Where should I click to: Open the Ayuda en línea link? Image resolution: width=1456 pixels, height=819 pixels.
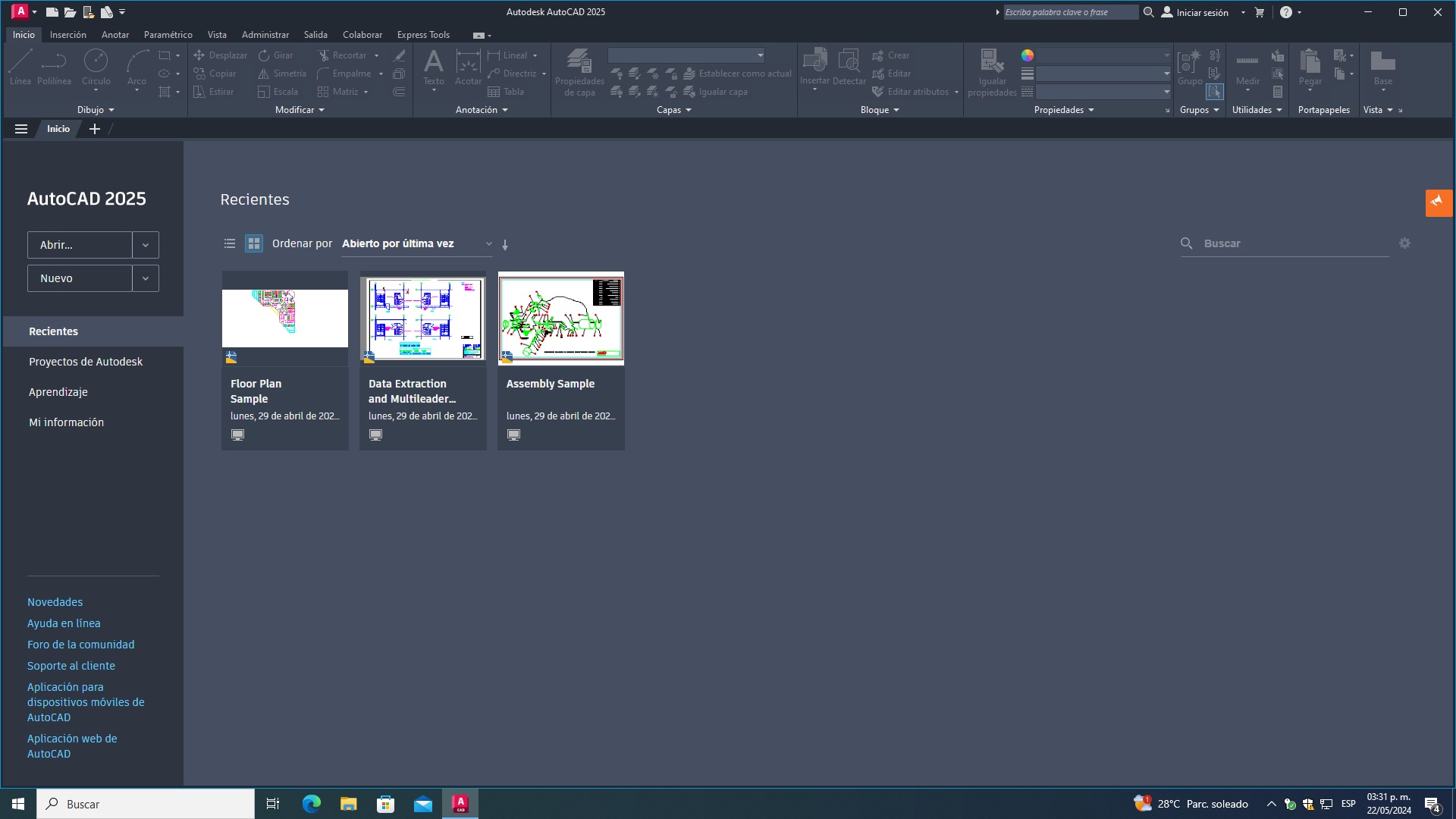[x=64, y=623]
